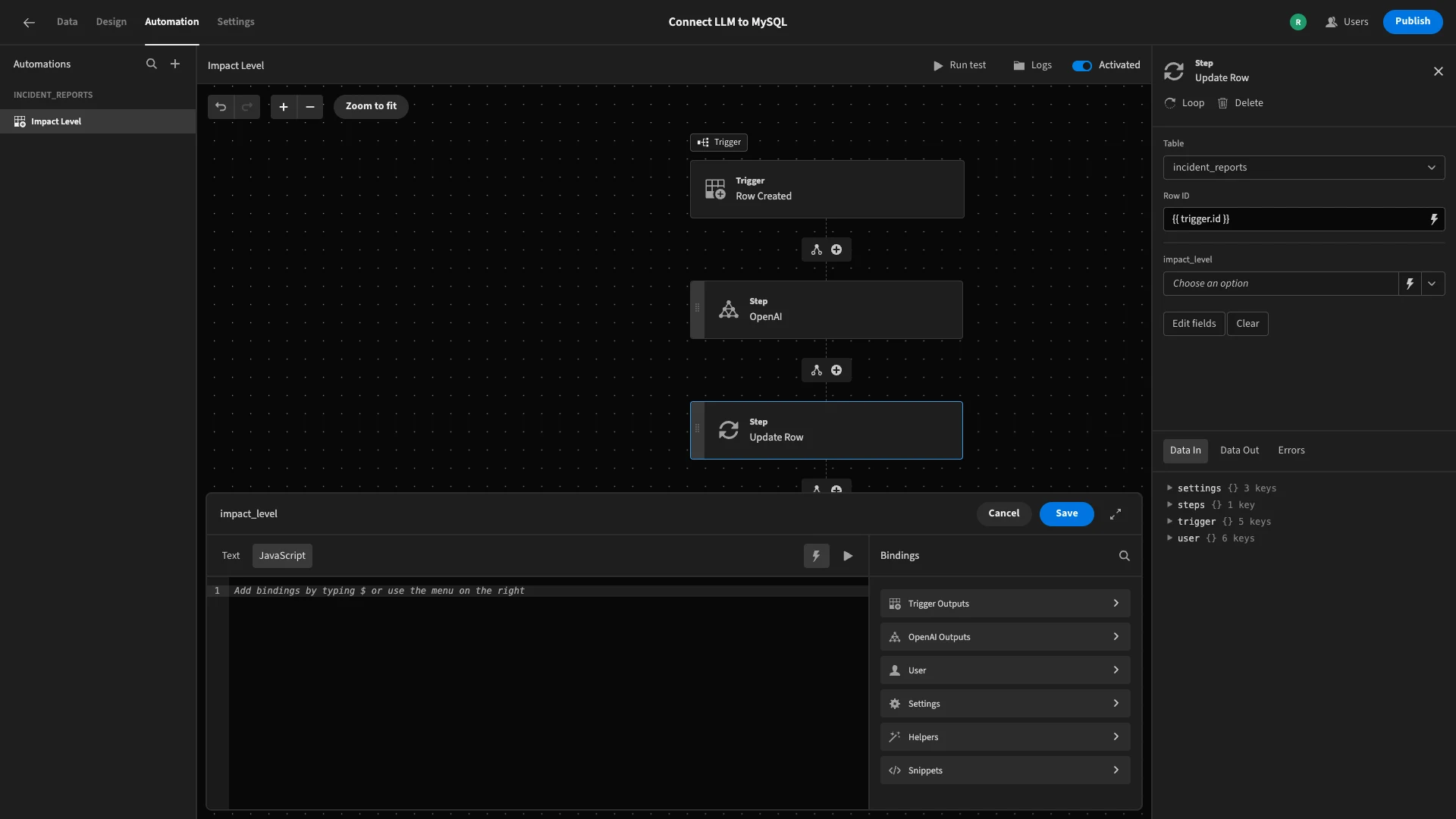Cancel the impact_level binding editor
The image size is (1456, 819).
(x=1004, y=513)
